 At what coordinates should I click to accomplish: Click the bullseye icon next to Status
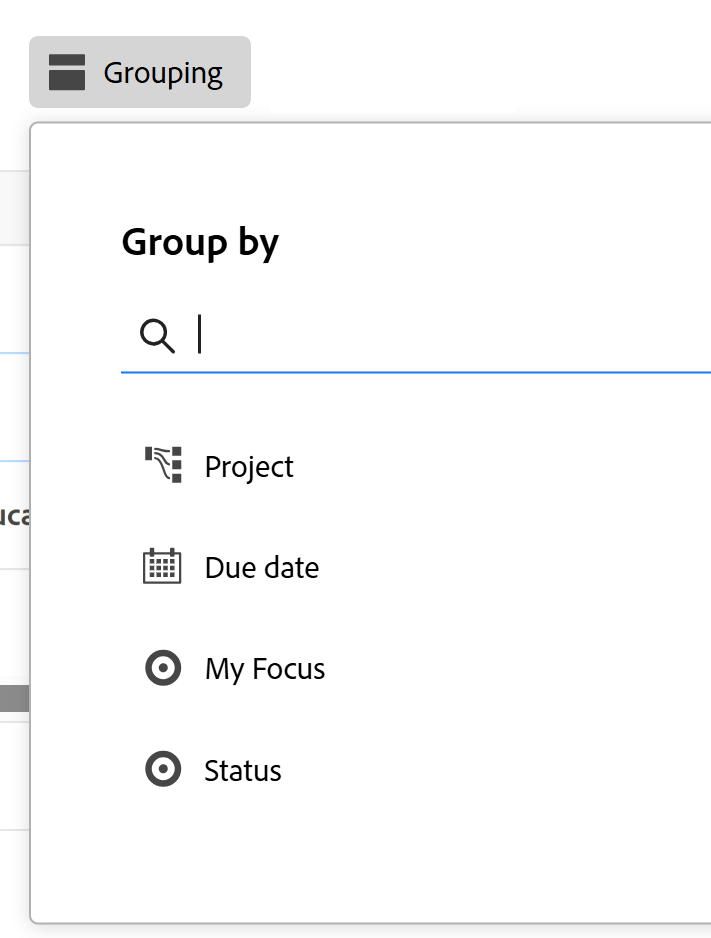click(162, 769)
